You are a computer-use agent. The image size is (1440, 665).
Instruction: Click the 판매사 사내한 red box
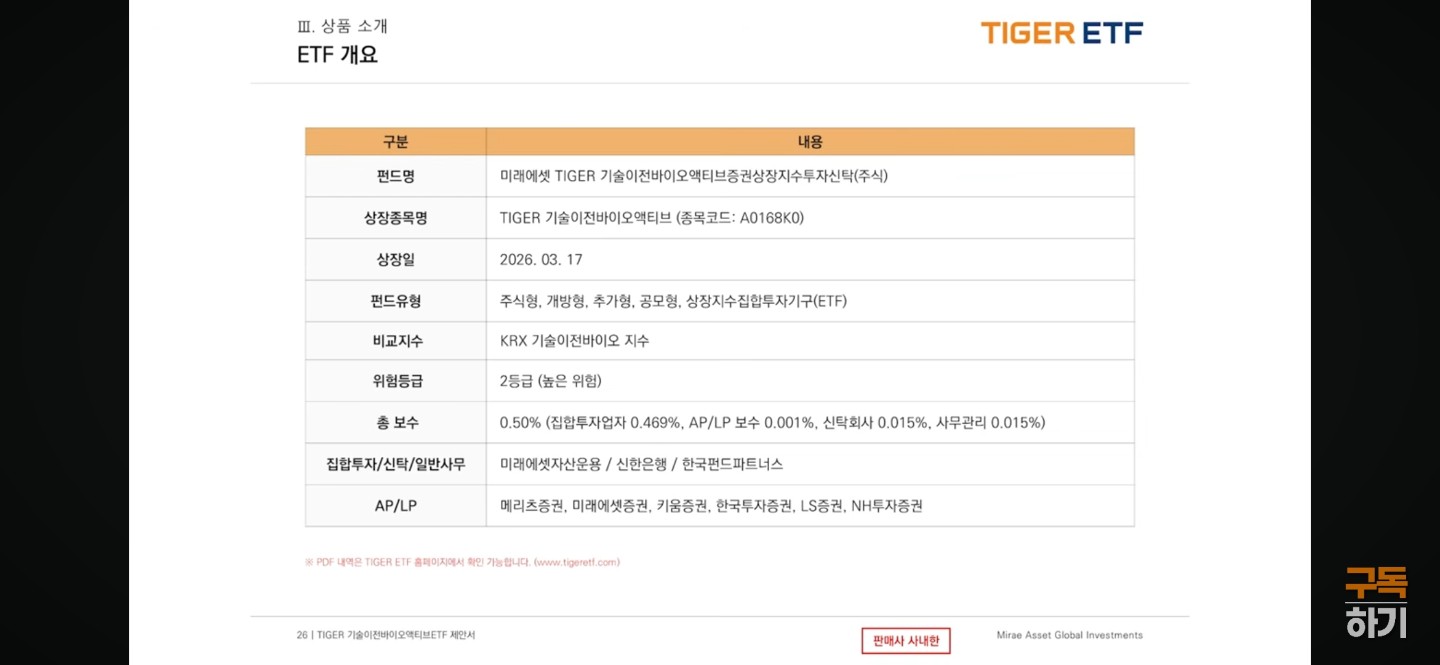905,641
